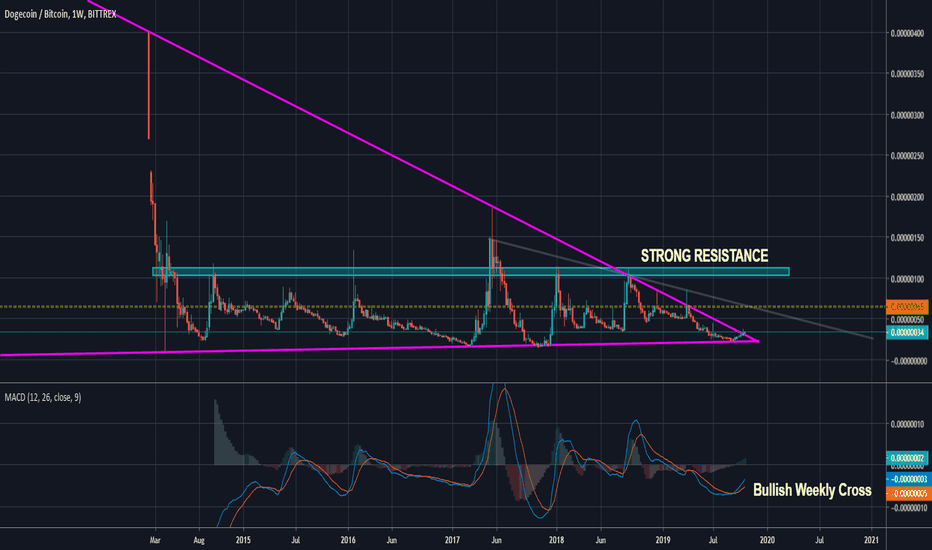Click the 0.00000150 price axis label
This screenshot has height=550, width=932.
point(907,238)
